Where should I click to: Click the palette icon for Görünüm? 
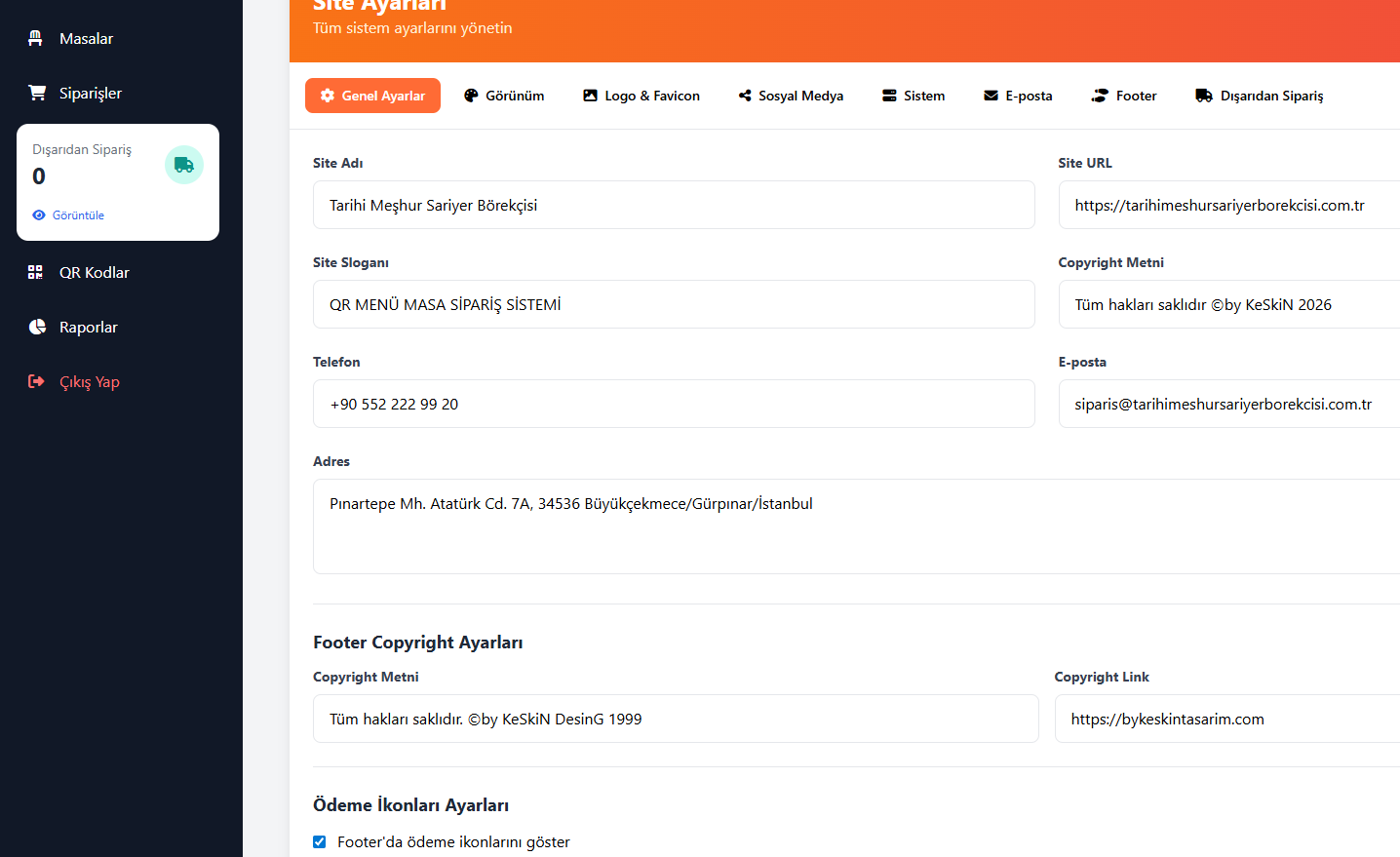471,96
